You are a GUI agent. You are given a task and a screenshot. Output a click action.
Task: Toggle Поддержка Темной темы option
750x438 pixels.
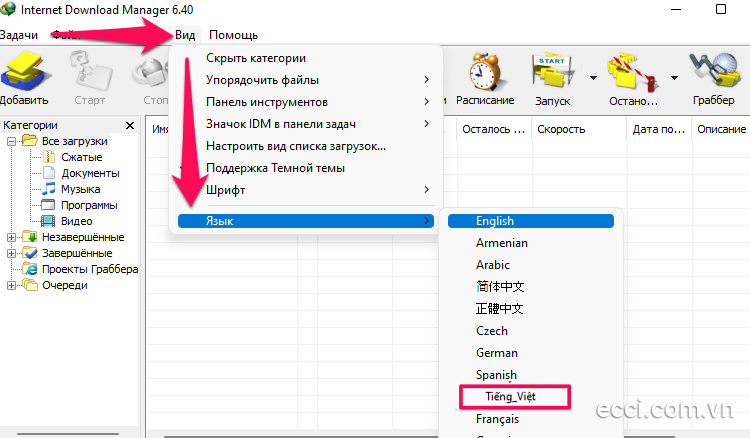point(275,168)
